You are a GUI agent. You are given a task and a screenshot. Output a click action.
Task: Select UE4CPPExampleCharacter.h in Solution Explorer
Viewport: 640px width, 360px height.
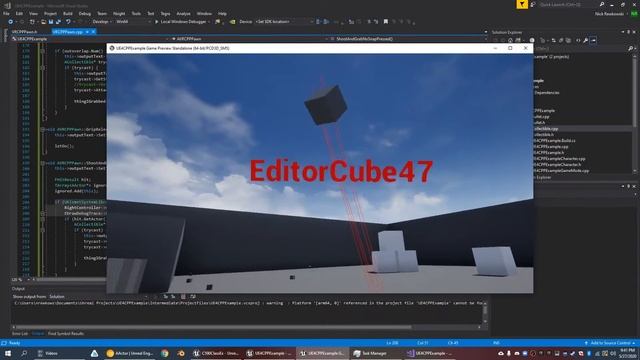(558, 164)
